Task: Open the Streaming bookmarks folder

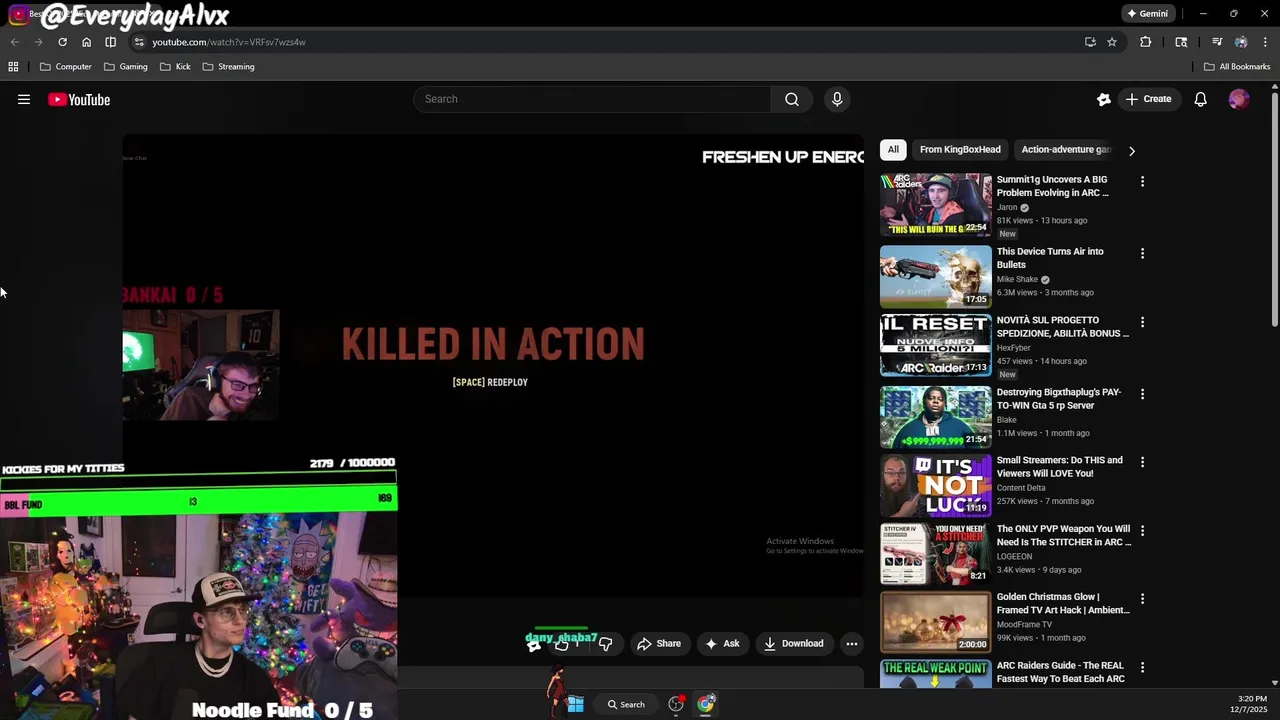Action: (x=228, y=67)
